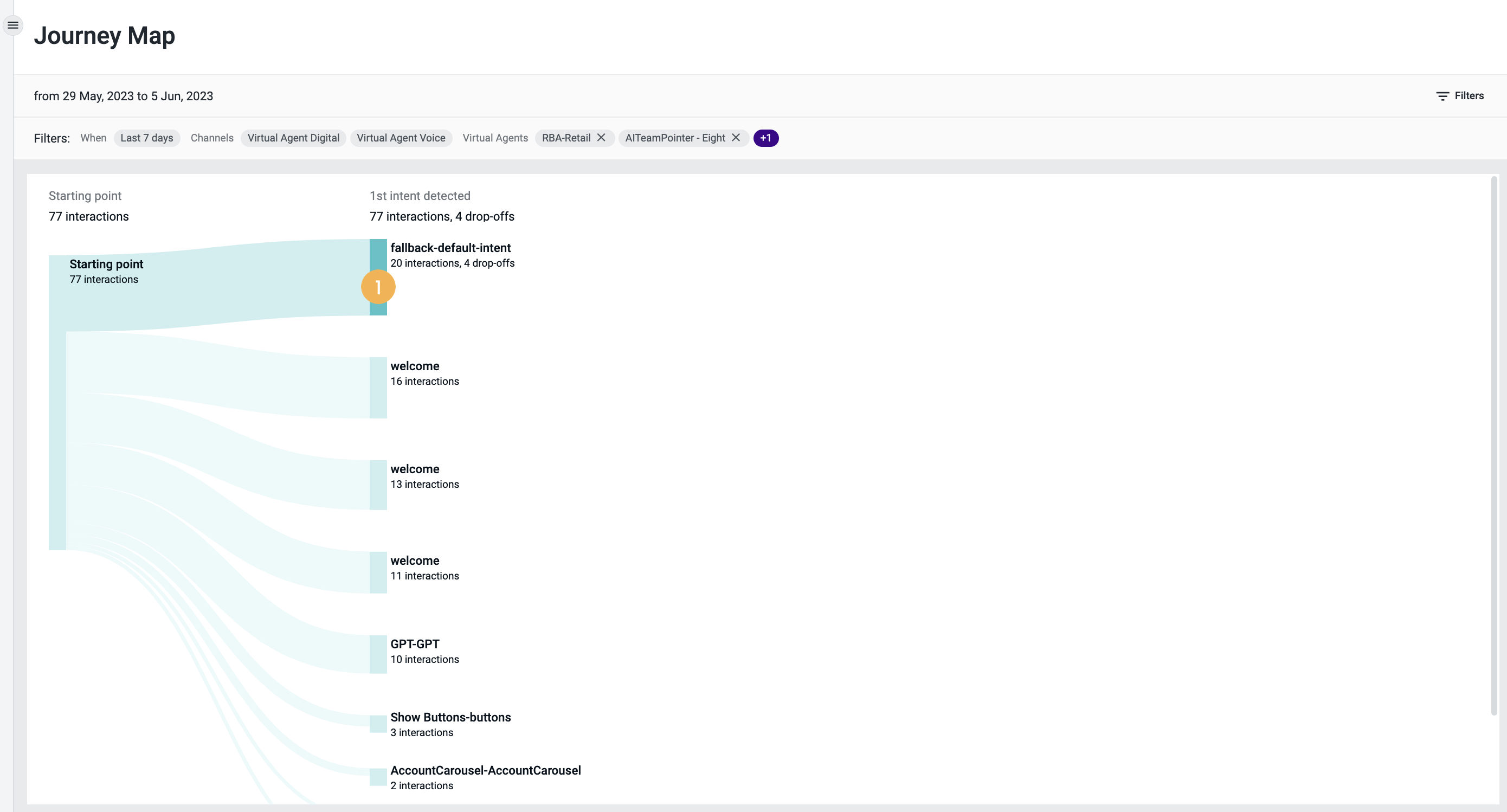Select the GPT-GPT intent node
Image resolution: width=1507 pixels, height=812 pixels.
point(378,654)
